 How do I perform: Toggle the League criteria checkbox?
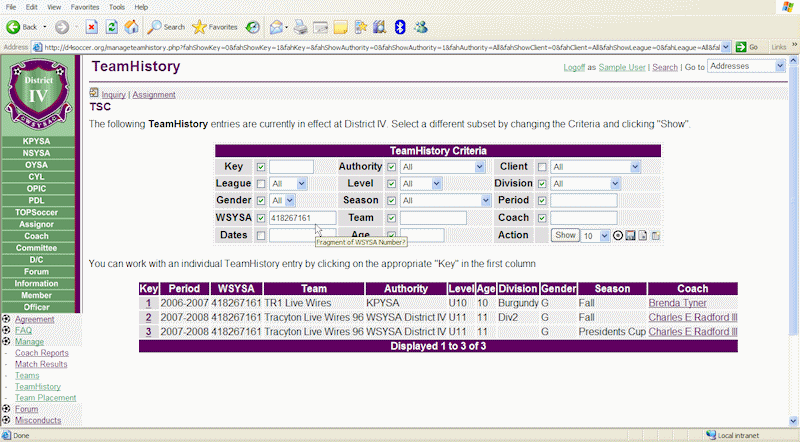261,184
